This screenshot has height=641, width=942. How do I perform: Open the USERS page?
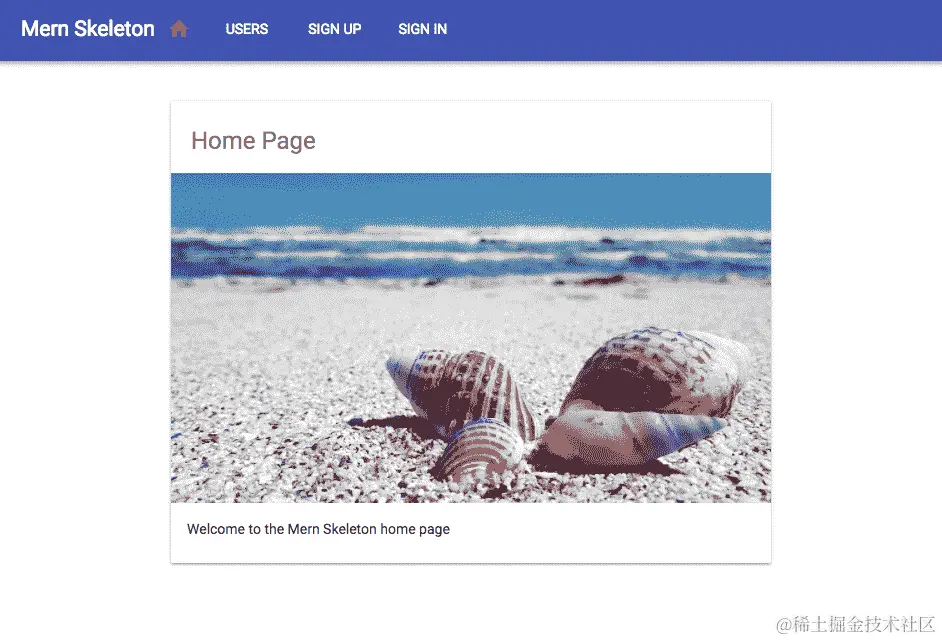(x=246, y=29)
